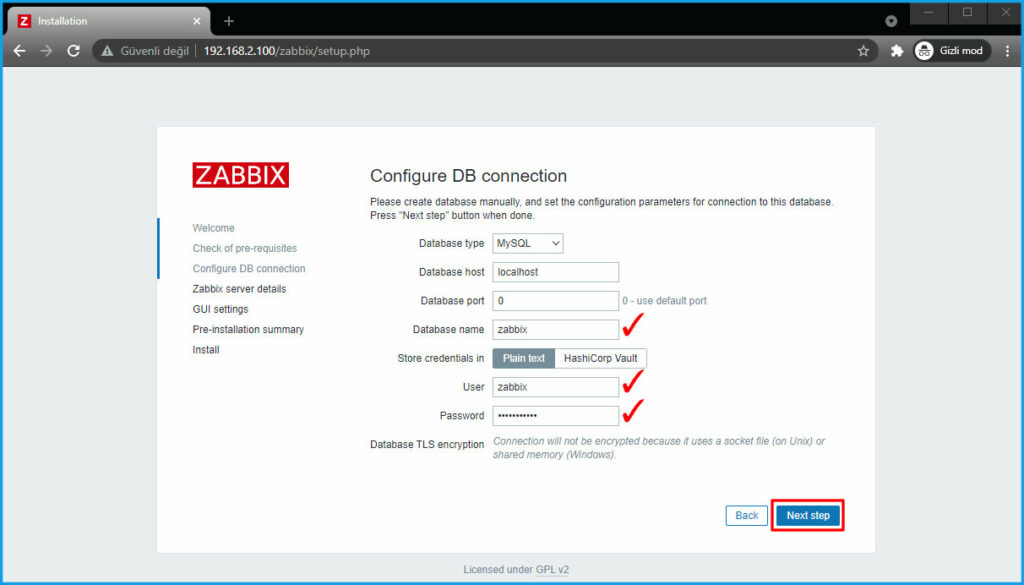Viewport: 1024px width, 585px height.
Task: Open the Database type dropdown
Action: click(528, 244)
